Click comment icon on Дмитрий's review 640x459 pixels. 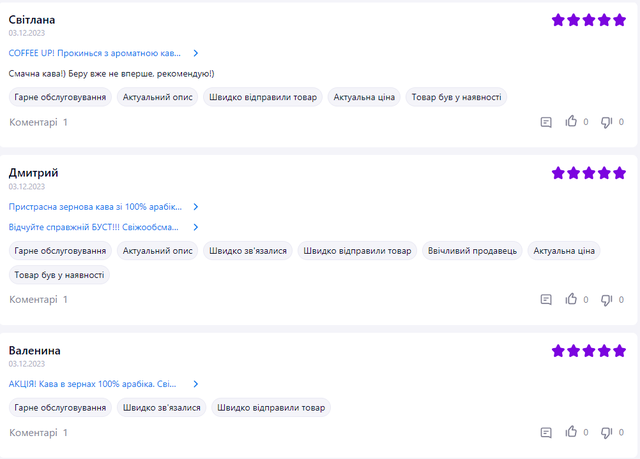(x=546, y=299)
